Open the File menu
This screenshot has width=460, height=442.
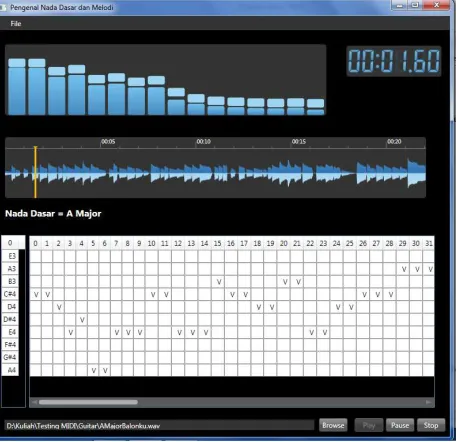tap(16, 24)
